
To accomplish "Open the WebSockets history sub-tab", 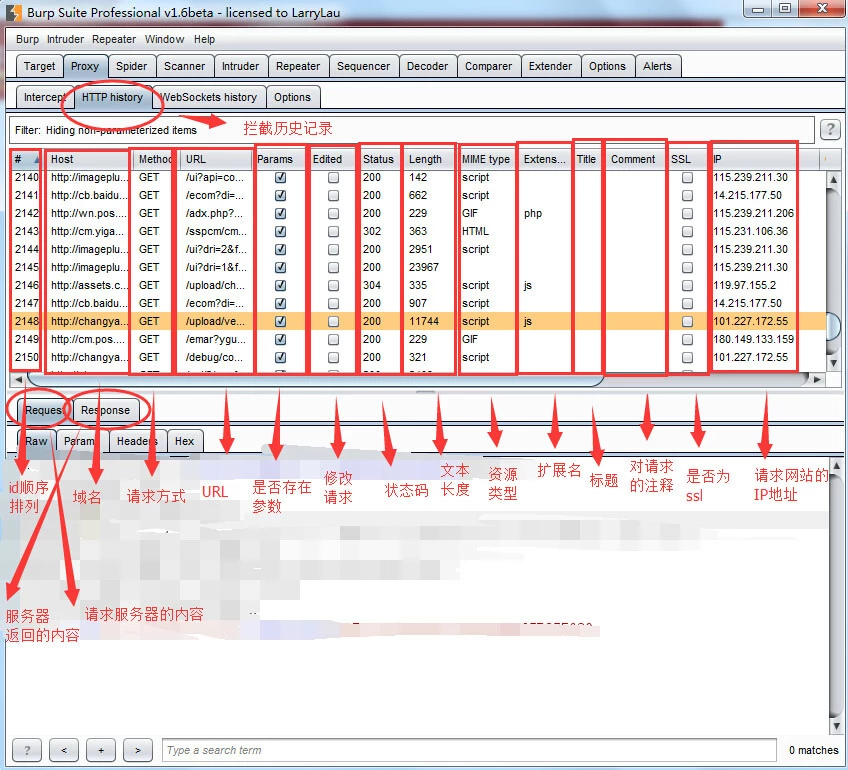I will tap(209, 97).
